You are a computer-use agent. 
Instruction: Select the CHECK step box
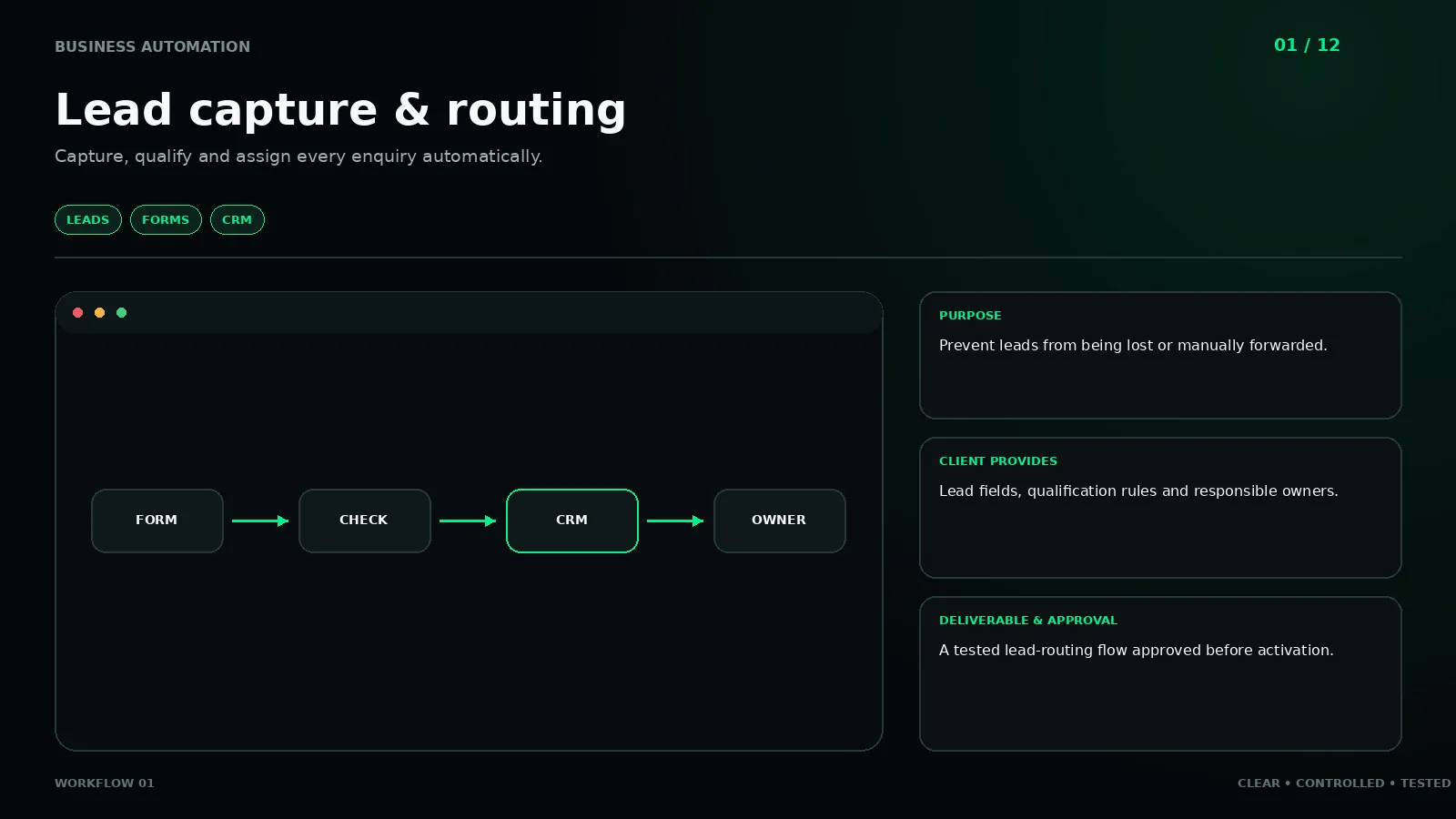[x=365, y=521]
